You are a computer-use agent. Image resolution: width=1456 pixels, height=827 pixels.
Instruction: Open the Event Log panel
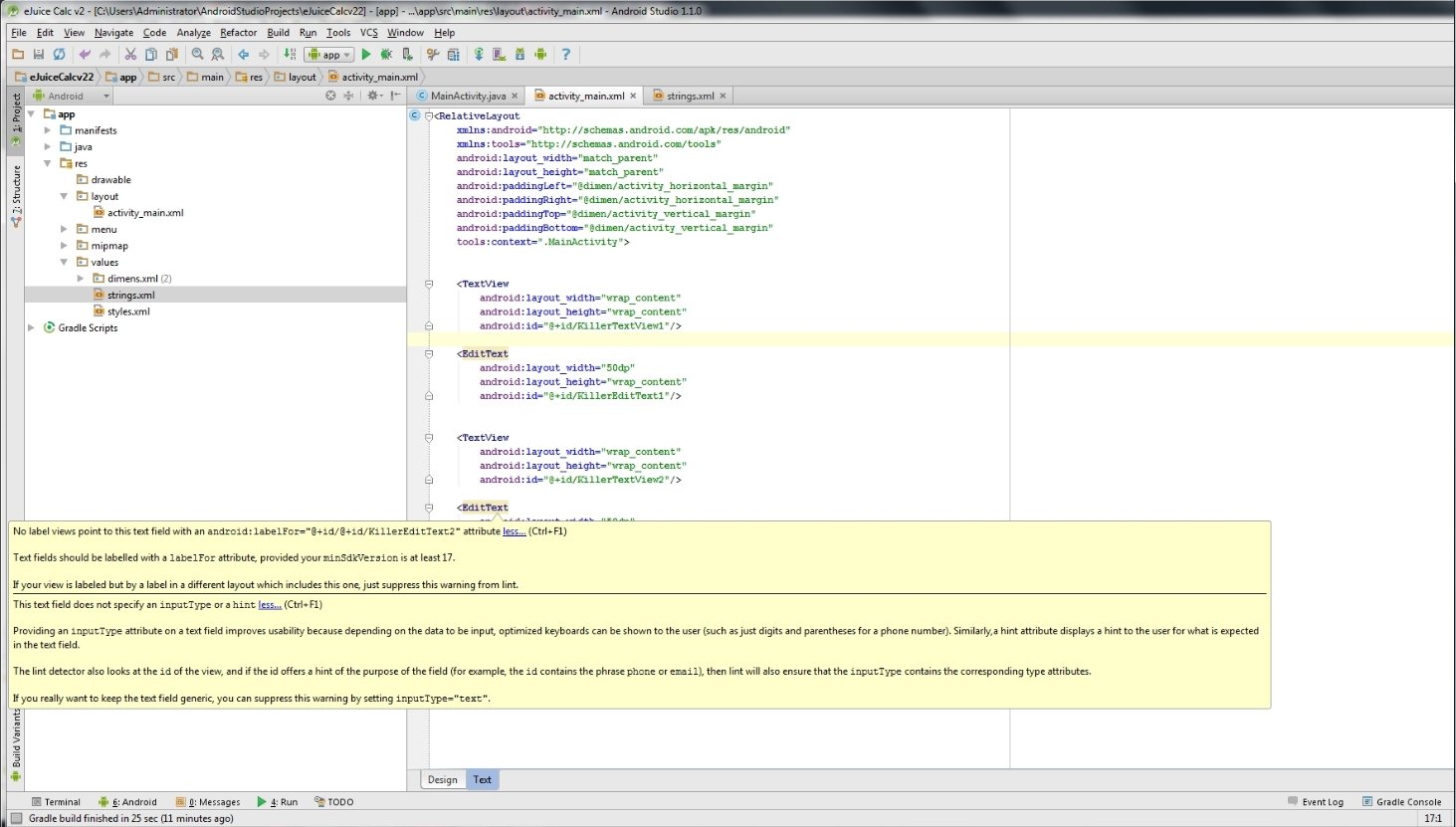[x=1315, y=802]
